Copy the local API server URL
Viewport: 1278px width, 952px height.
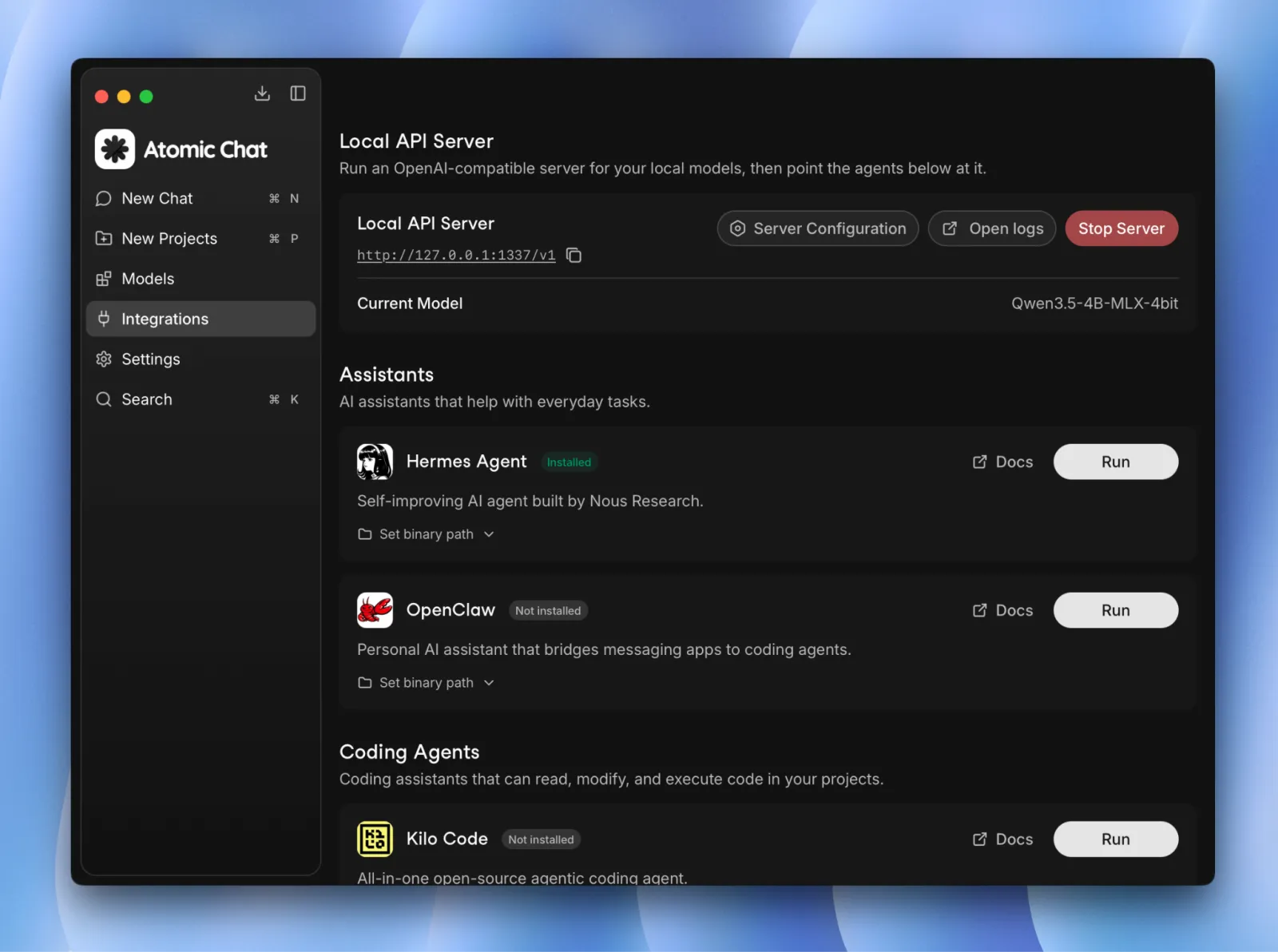[x=574, y=255]
